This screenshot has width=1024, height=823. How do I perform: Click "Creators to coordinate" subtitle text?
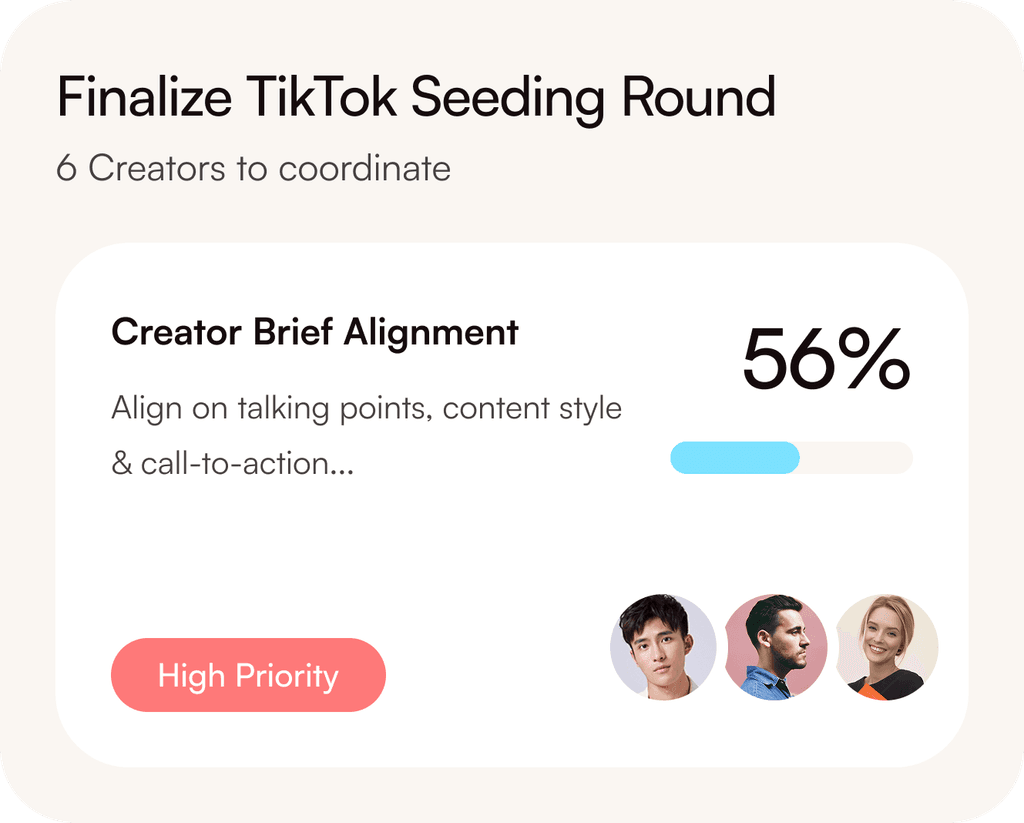point(269,169)
